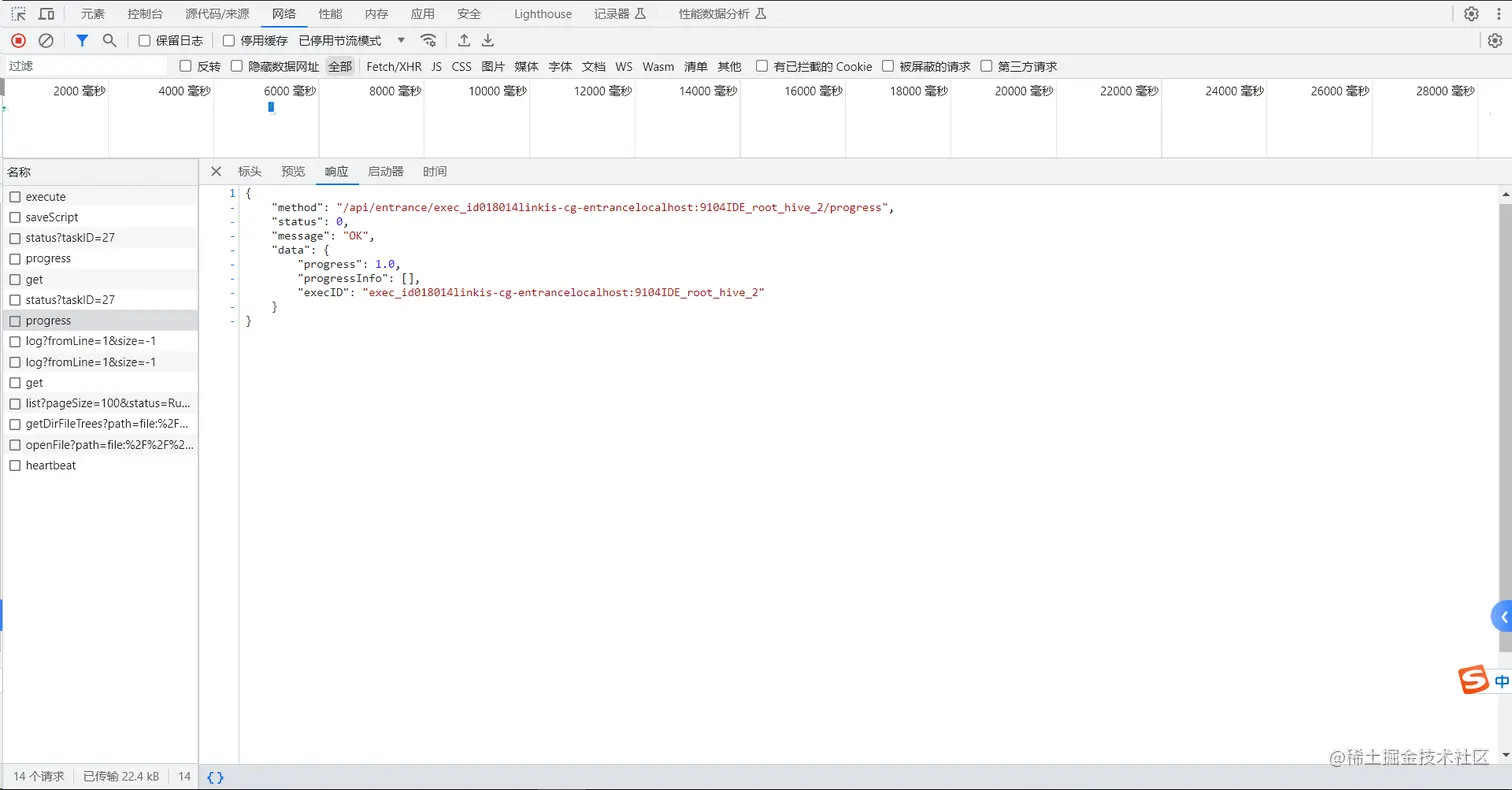View the 时间 tab
Image resolution: width=1512 pixels, height=790 pixels.
435,171
